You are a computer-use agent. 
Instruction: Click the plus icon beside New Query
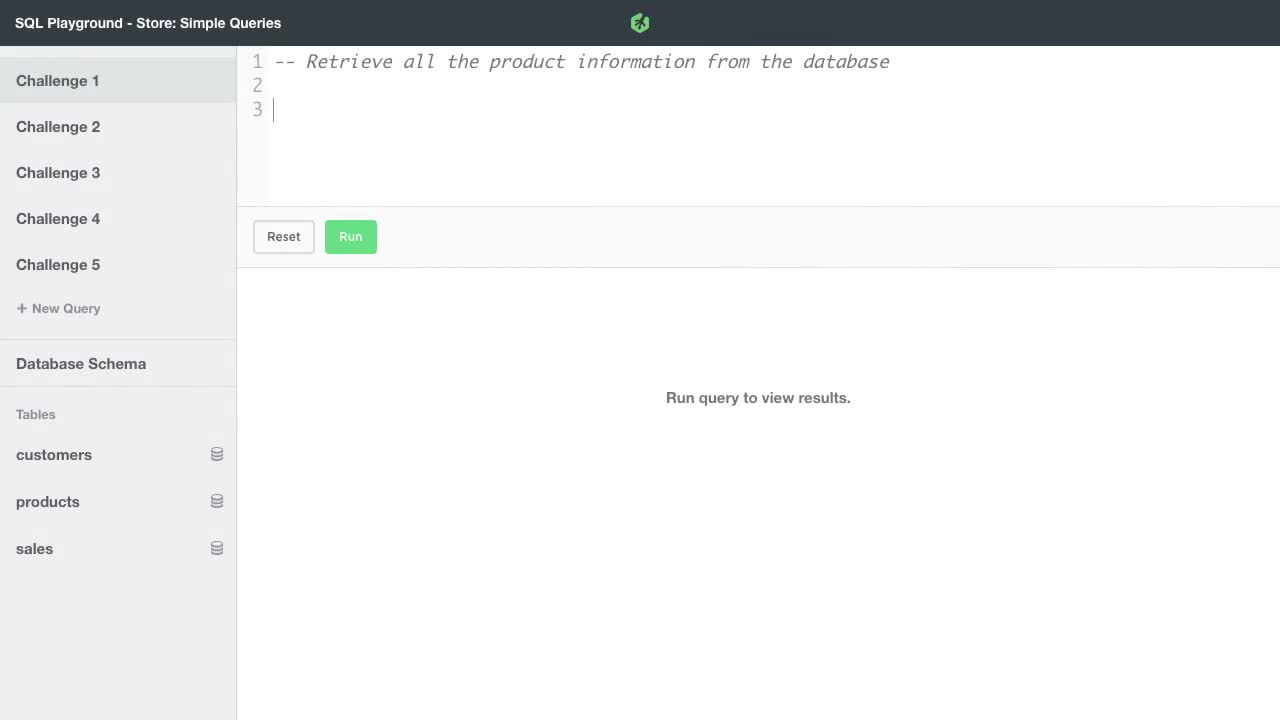[21, 308]
